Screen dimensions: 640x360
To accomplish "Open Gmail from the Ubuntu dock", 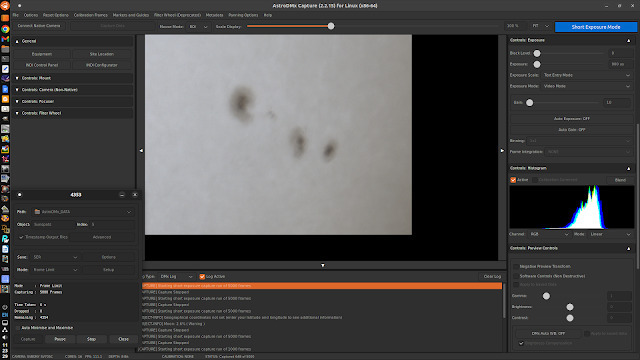I will [x=5, y=39].
